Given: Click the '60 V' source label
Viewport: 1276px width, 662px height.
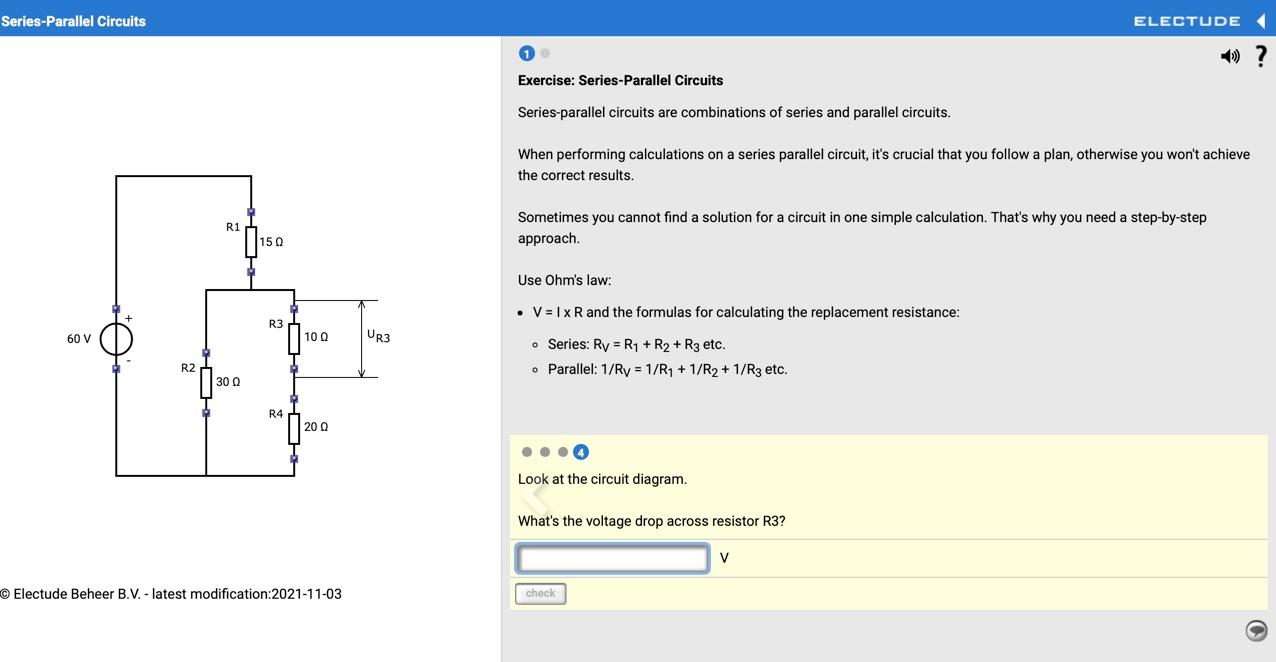Looking at the screenshot, I should (79, 339).
